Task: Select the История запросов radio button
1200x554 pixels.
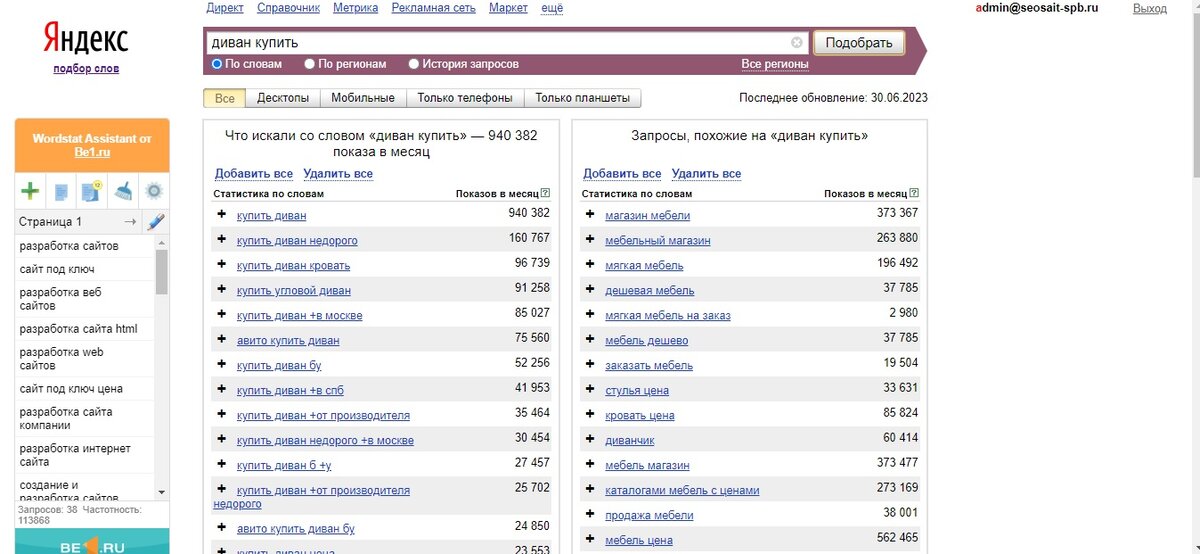Action: pos(414,64)
